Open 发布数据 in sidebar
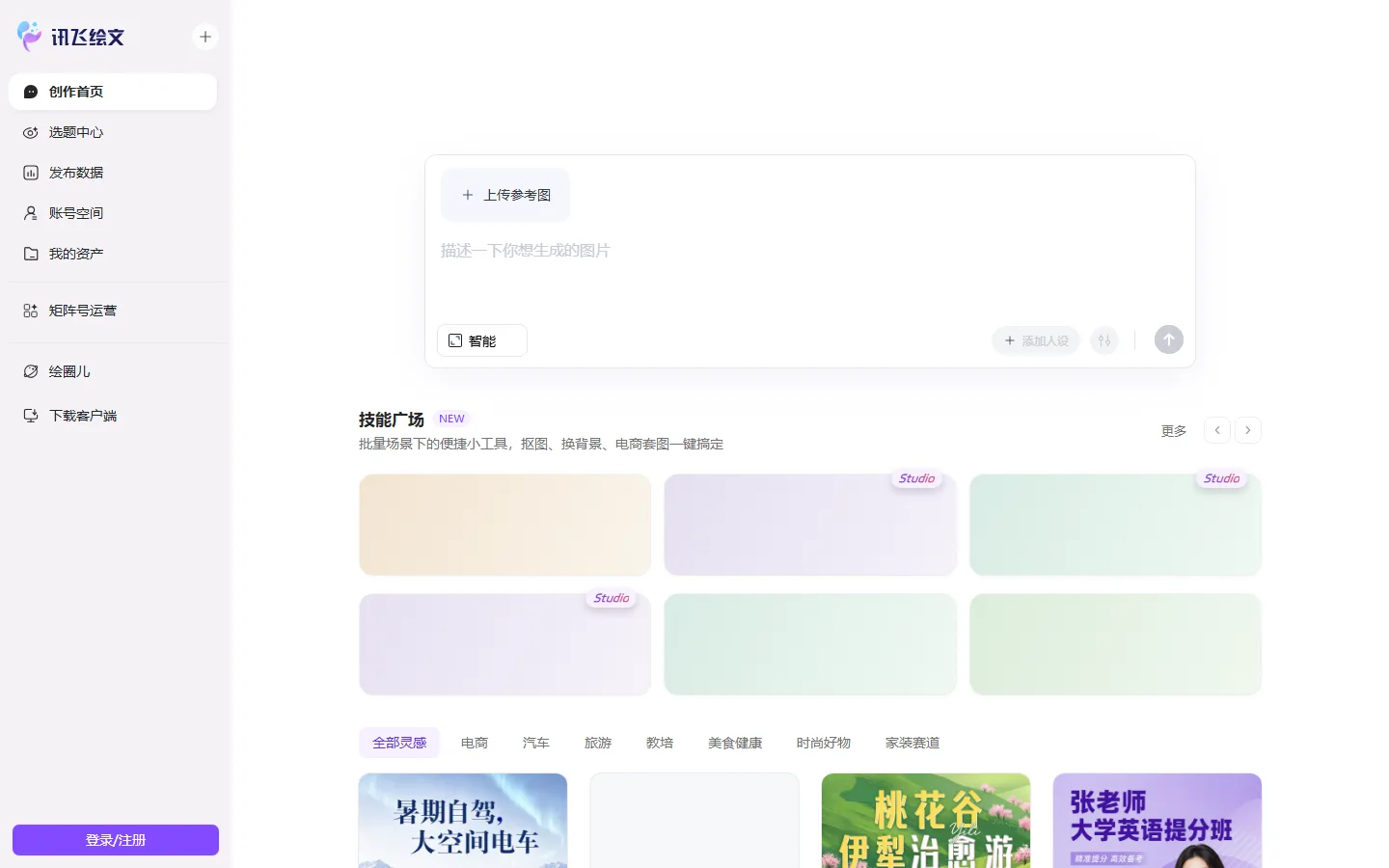The height and width of the screenshot is (868, 1389). coord(113,173)
